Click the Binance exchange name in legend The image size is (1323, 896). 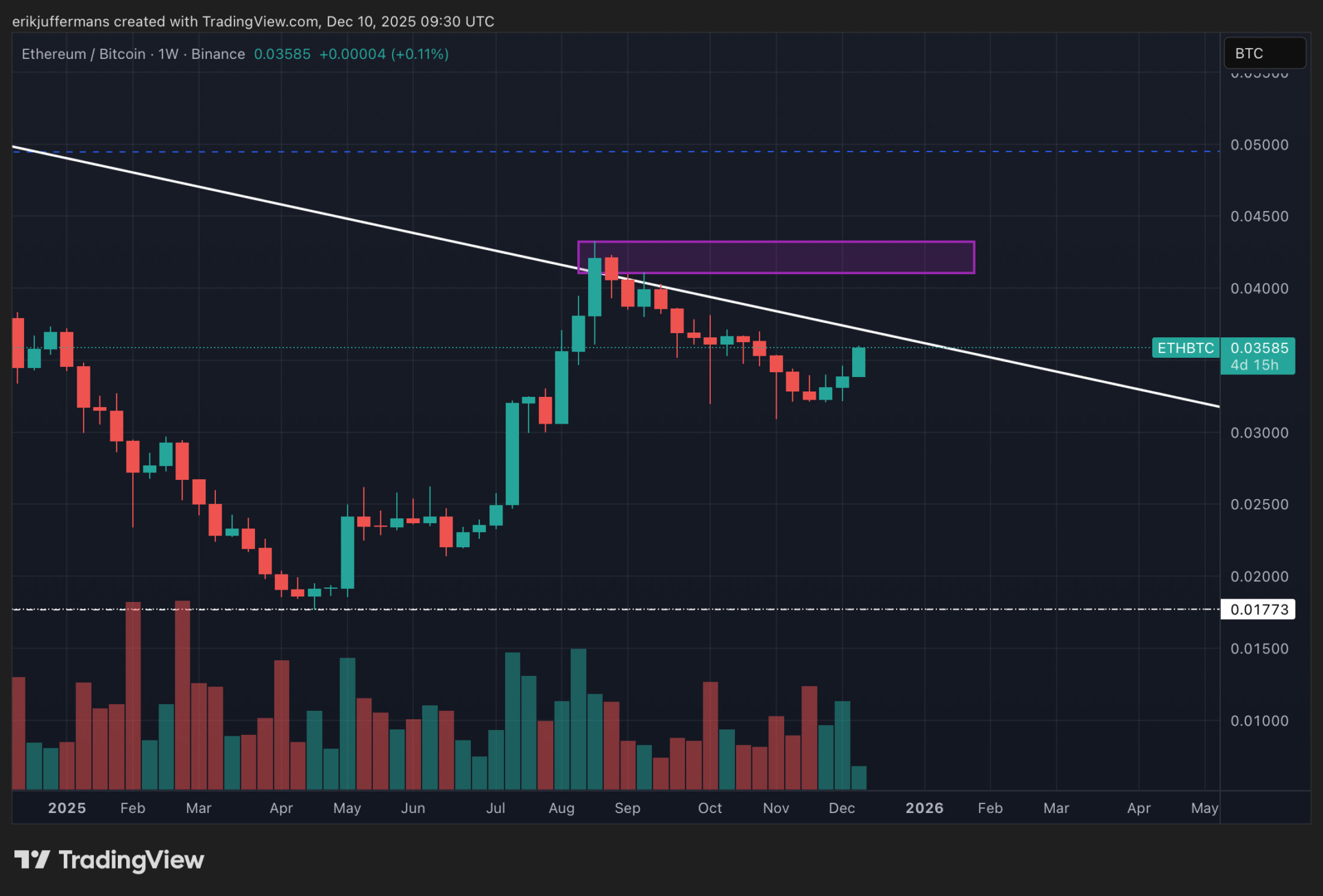click(x=218, y=54)
